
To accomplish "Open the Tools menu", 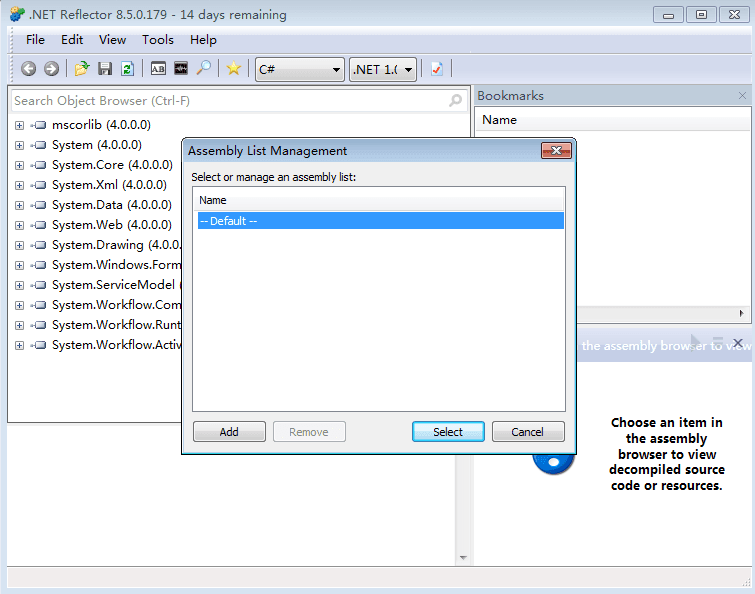I will pyautogui.click(x=157, y=39).
